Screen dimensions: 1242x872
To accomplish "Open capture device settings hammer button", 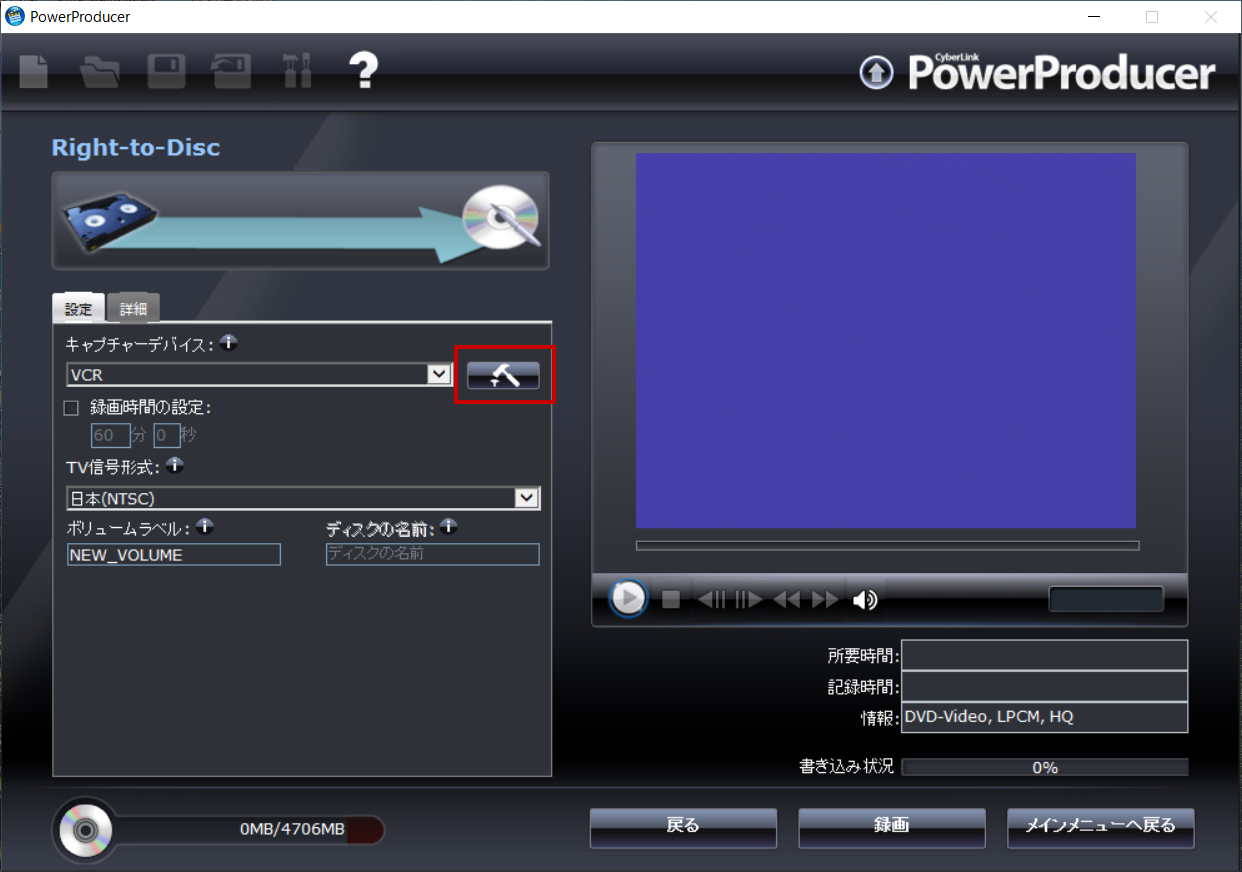I will 503,375.
